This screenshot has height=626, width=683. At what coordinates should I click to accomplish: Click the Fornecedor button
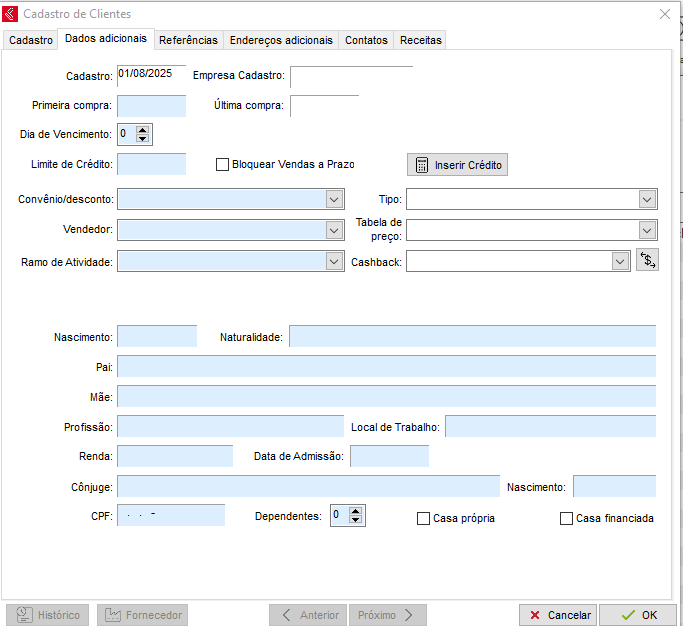pos(142,615)
